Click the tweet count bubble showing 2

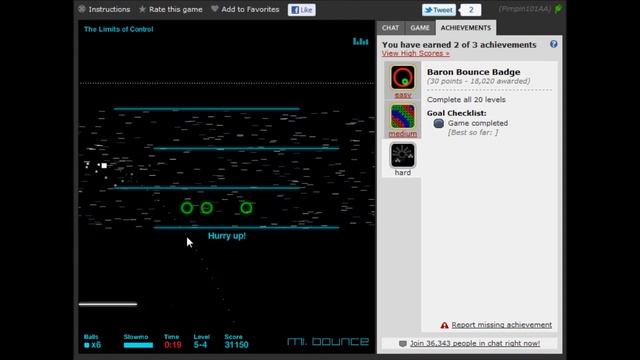(x=471, y=10)
